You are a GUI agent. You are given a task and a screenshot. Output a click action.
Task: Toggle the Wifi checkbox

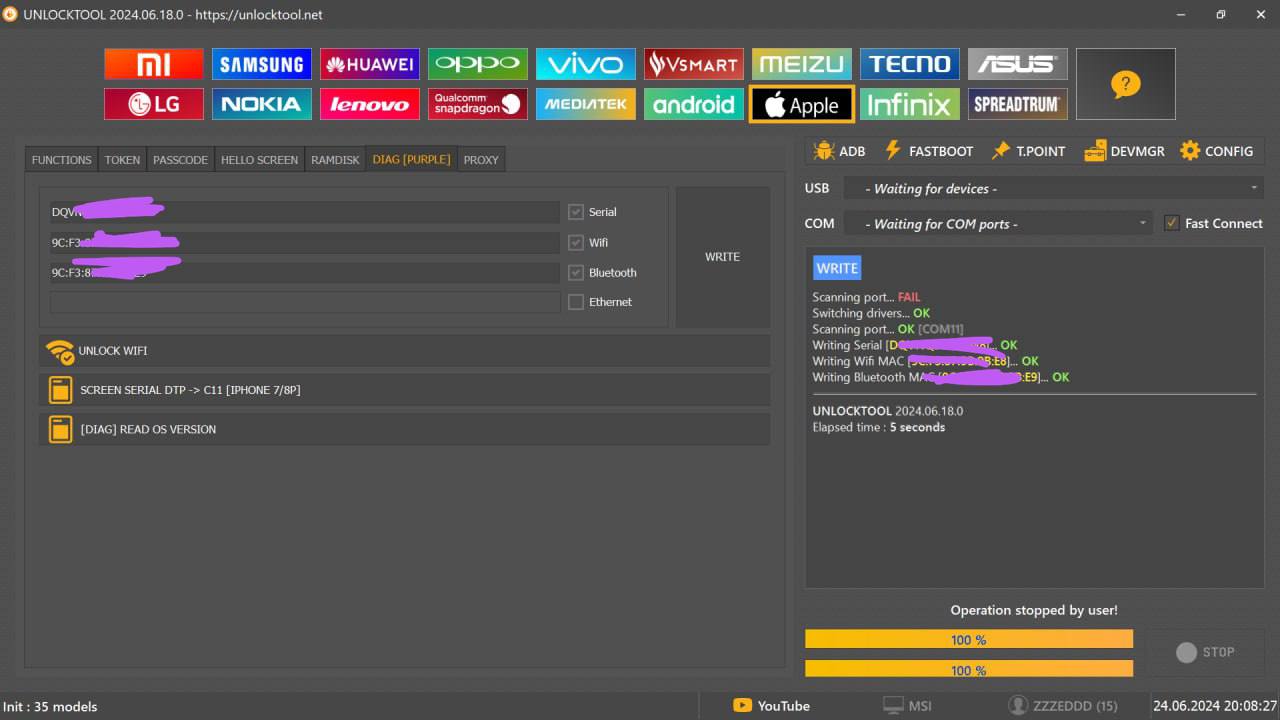pyautogui.click(x=576, y=242)
